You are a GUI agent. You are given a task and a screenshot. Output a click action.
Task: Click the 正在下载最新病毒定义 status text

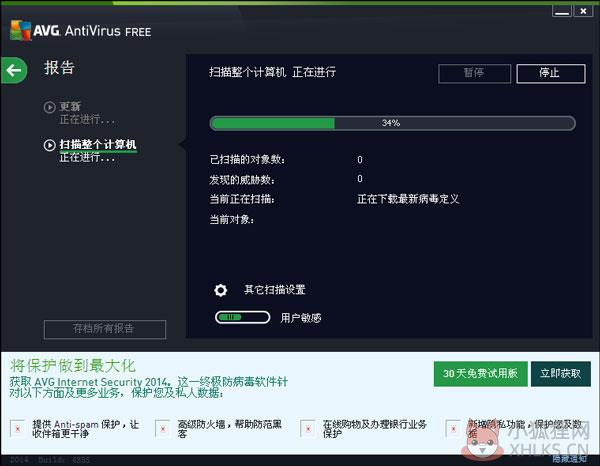point(408,199)
